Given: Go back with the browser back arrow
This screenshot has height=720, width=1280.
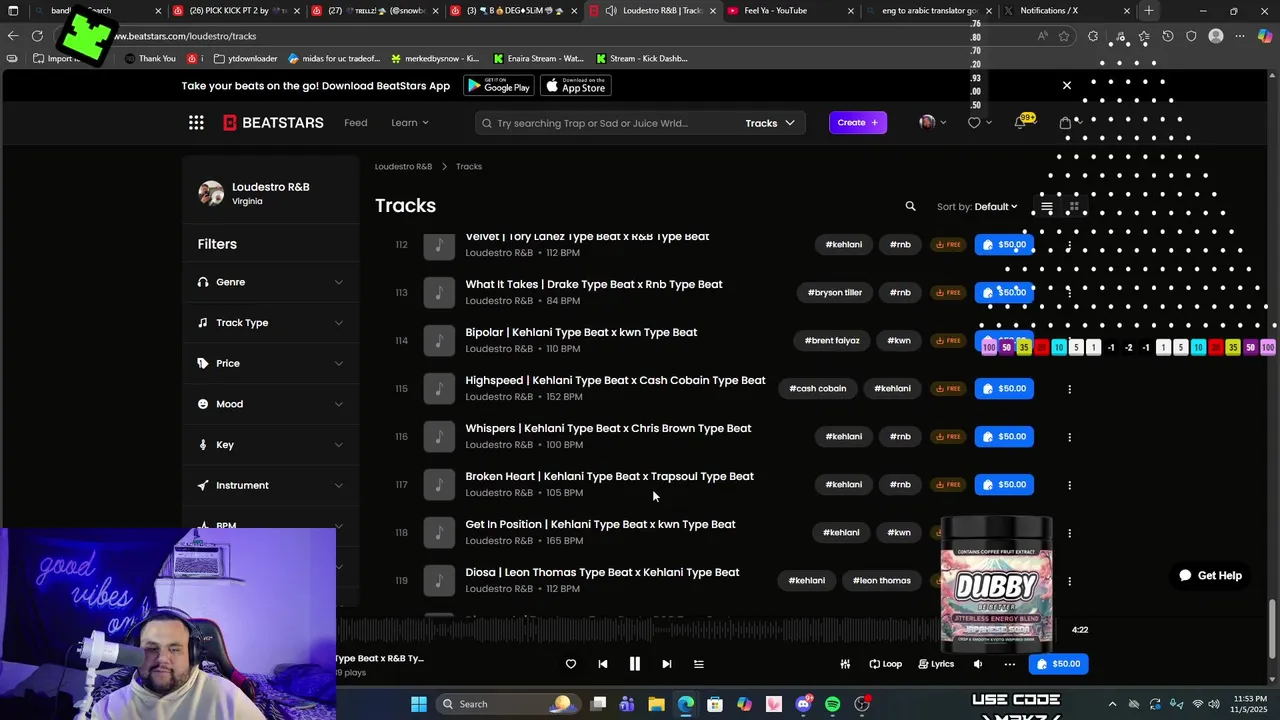Looking at the screenshot, I should (13, 36).
